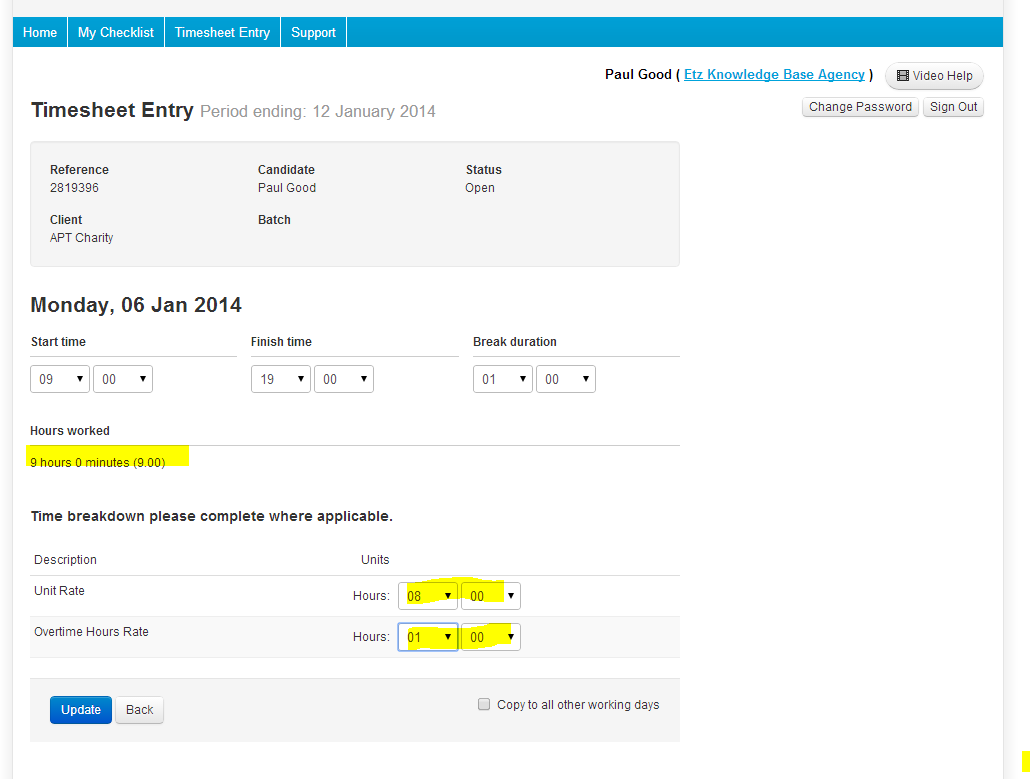Go to My Checklist tab
This screenshot has width=1030, height=779.
[x=116, y=32]
